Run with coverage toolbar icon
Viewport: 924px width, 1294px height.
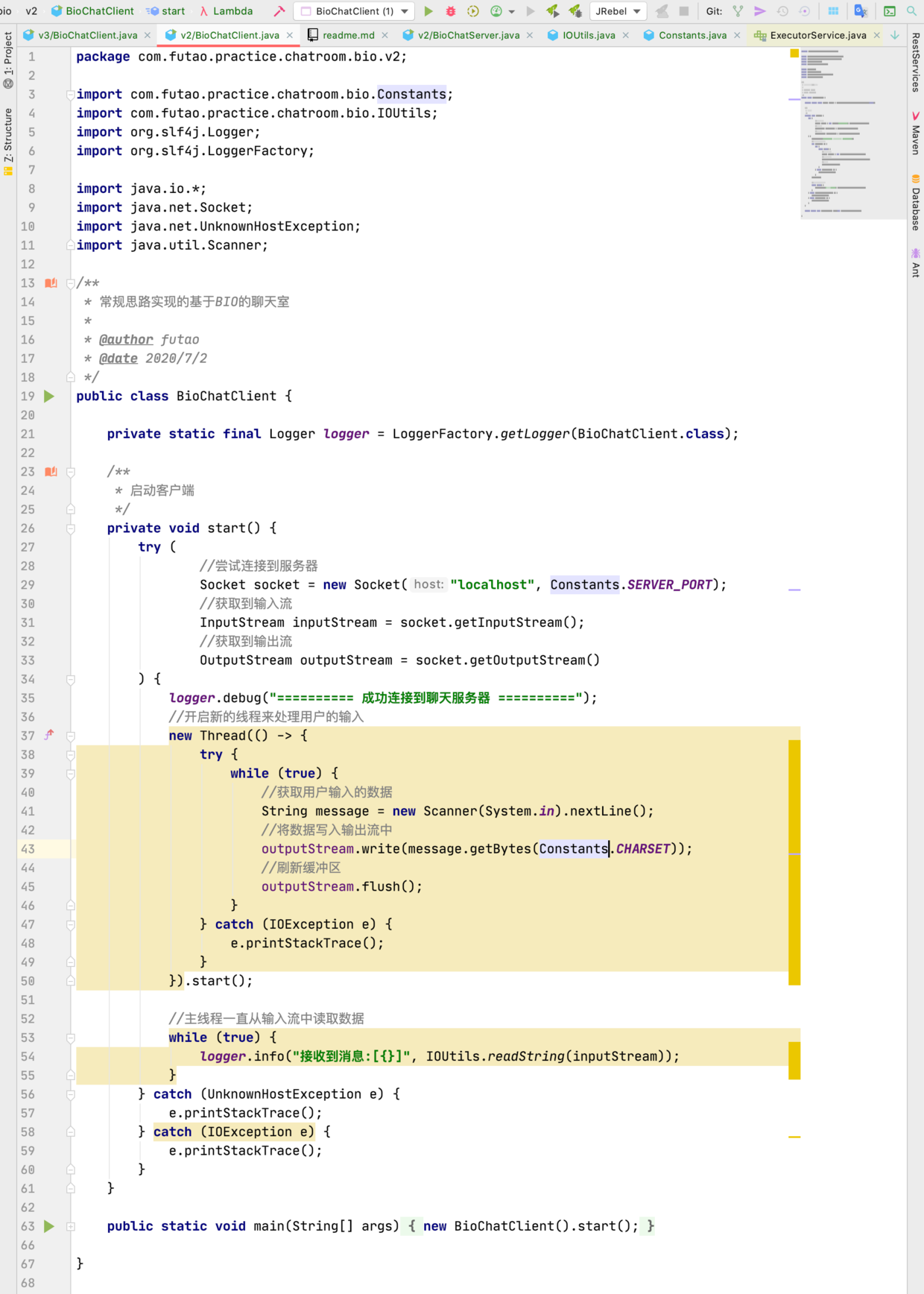pyautogui.click(x=473, y=11)
